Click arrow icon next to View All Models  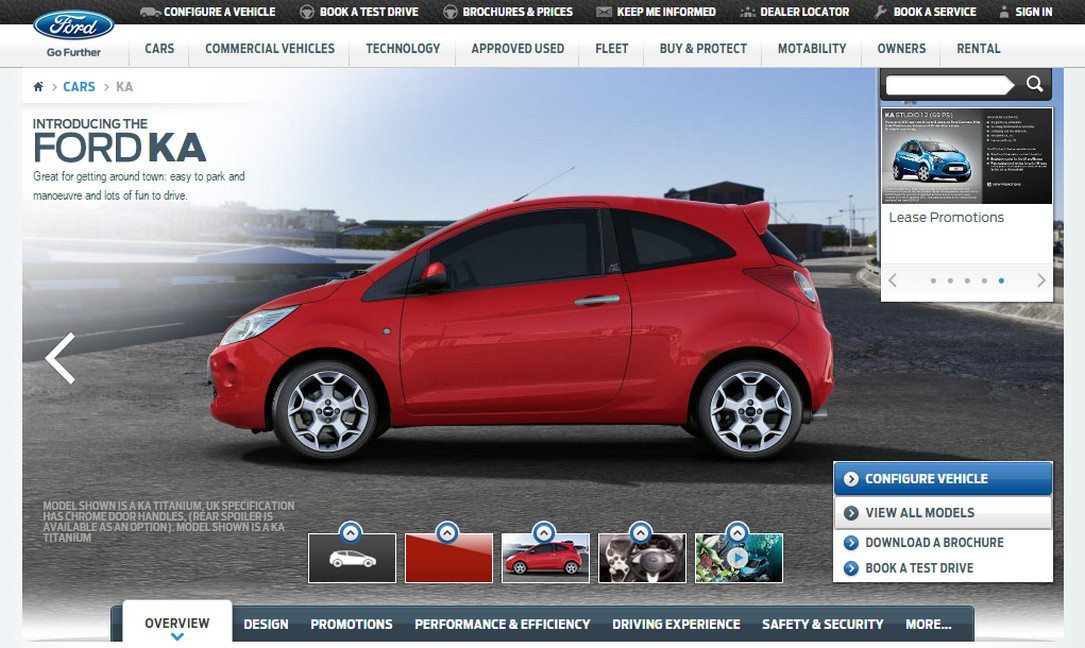[x=851, y=513]
